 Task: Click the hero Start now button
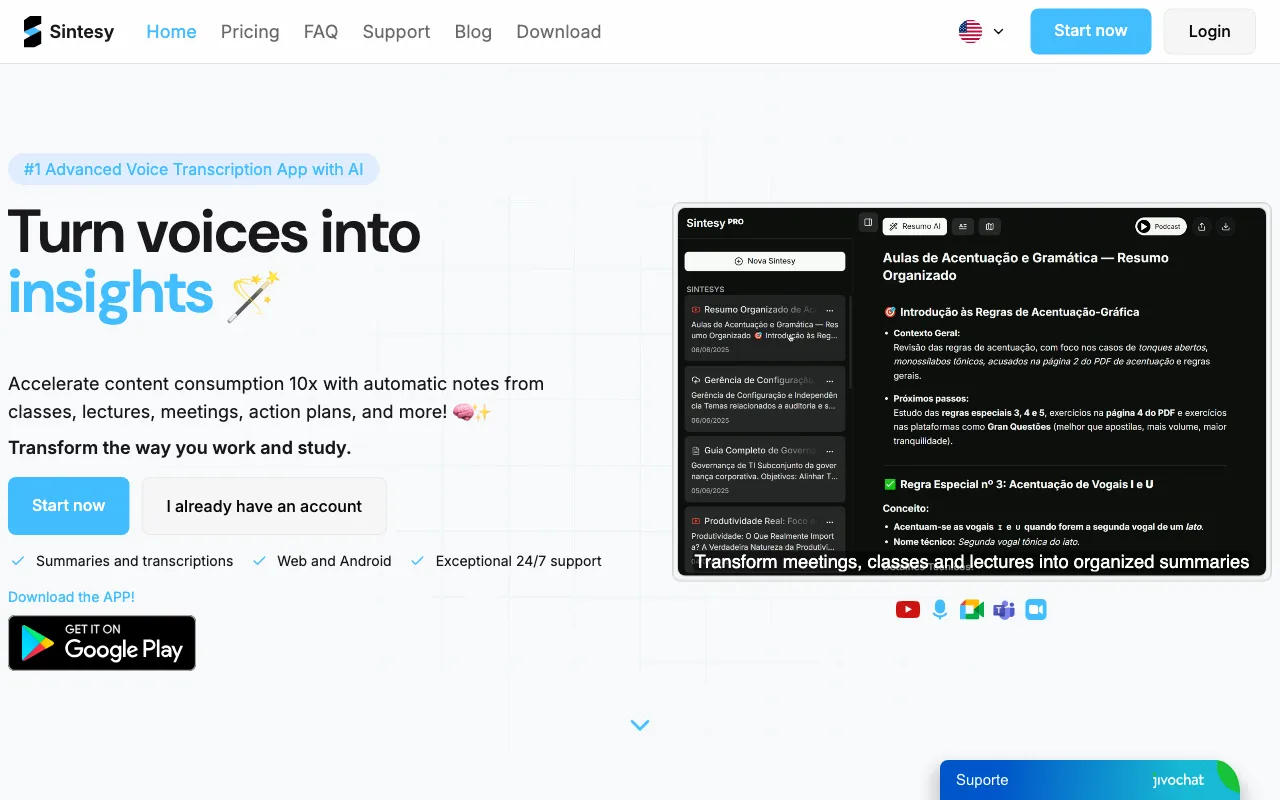(69, 506)
